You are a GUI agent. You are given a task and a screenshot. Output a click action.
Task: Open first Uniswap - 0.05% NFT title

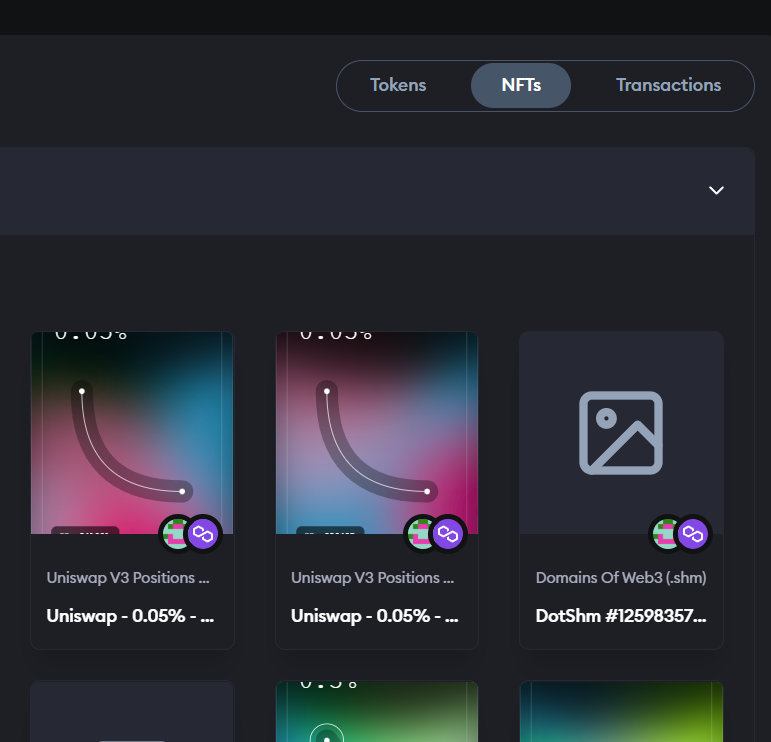(130, 616)
